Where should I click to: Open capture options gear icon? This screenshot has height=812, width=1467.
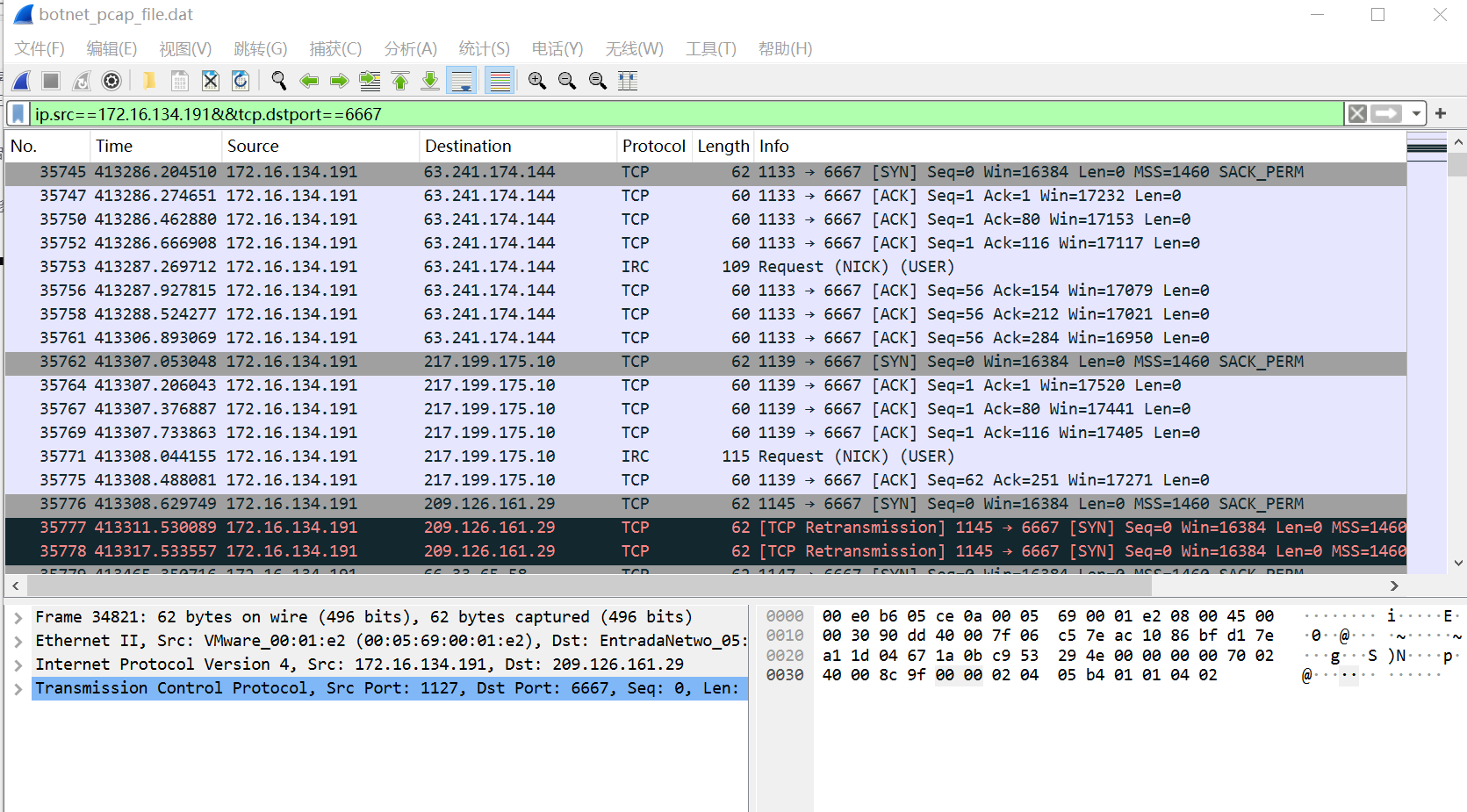pyautogui.click(x=111, y=81)
